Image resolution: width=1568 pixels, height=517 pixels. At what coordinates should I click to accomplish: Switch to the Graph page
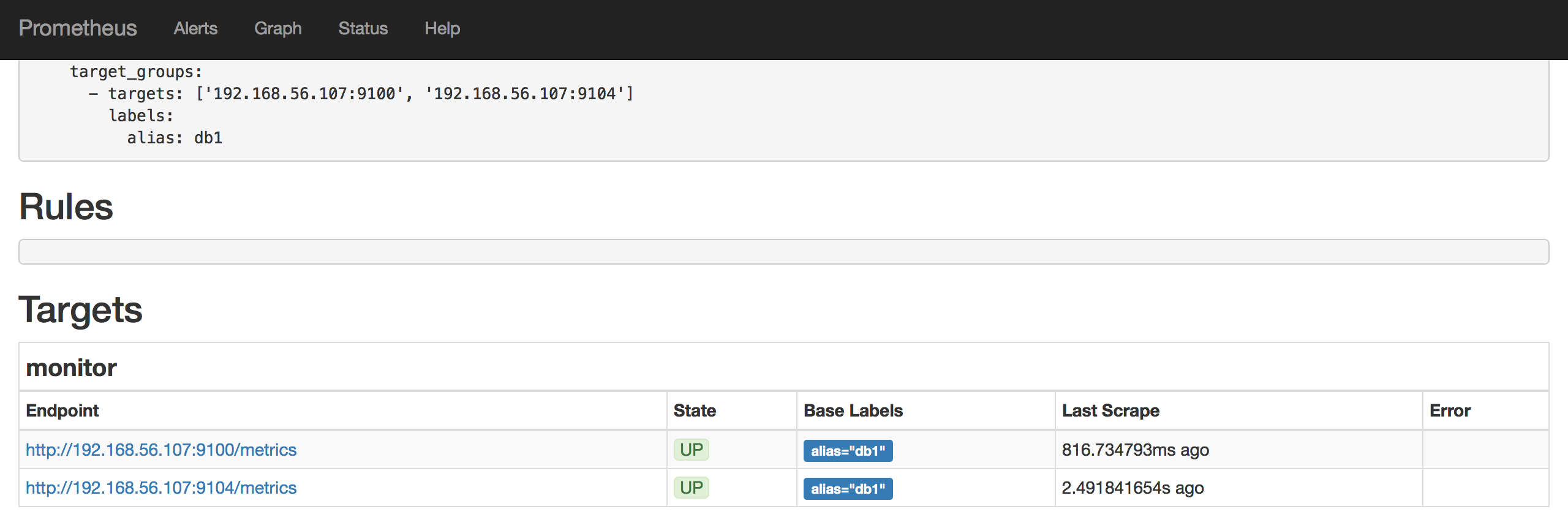tap(277, 28)
